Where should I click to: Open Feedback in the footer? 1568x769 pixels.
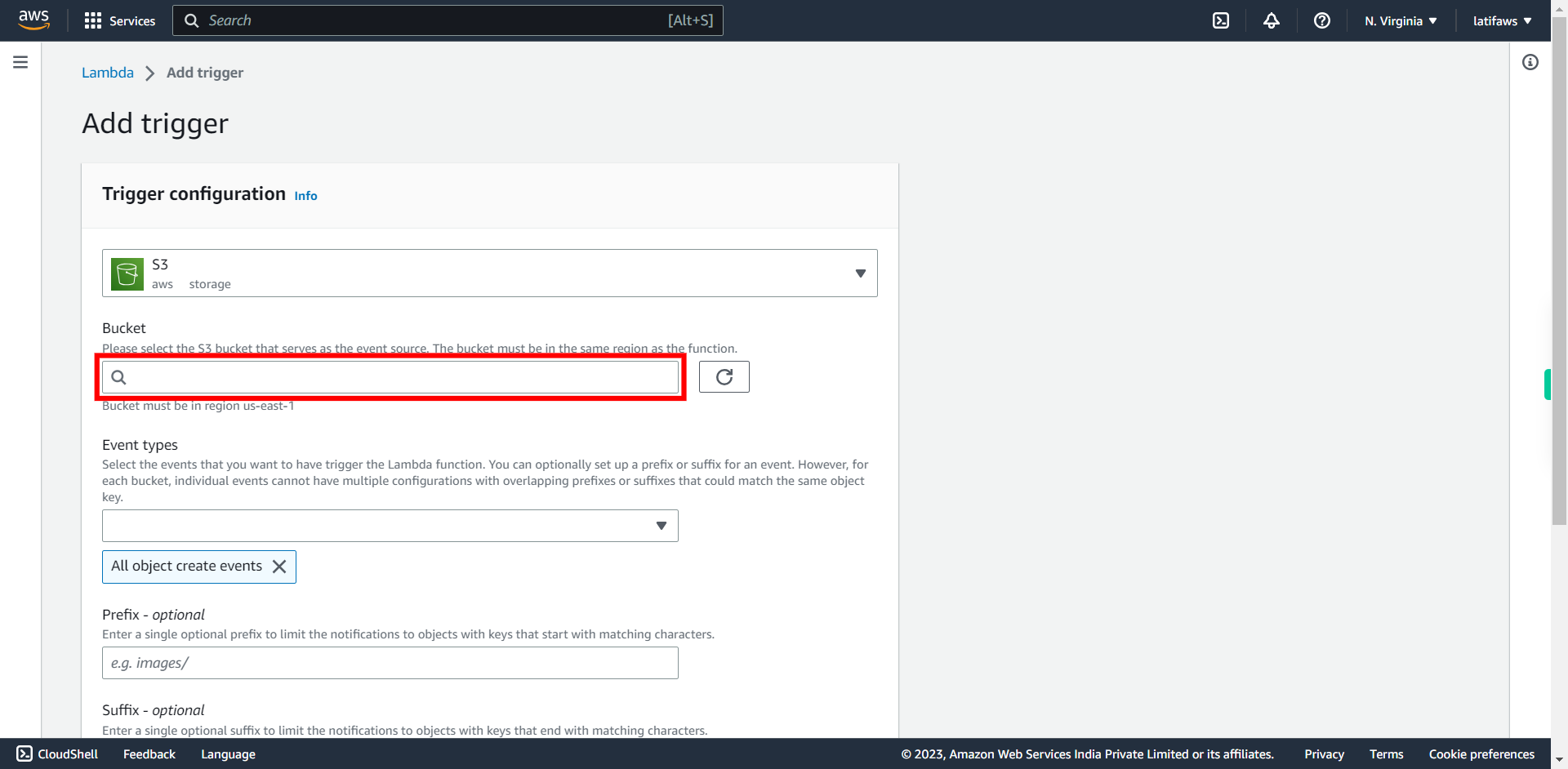[149, 754]
